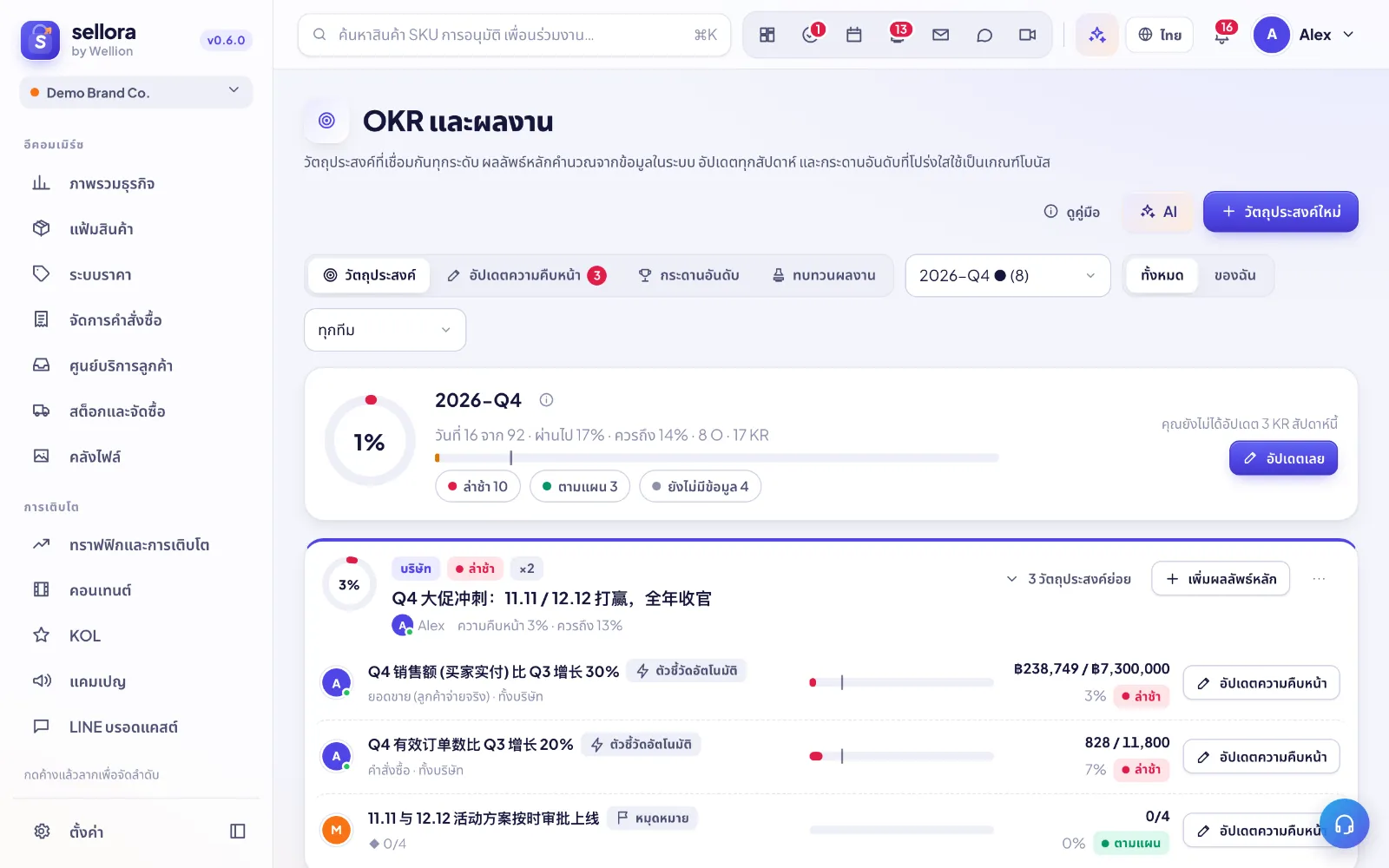The width and height of the screenshot is (1389, 868).
Task: Open the ไทย language selector
Action: point(1160,35)
